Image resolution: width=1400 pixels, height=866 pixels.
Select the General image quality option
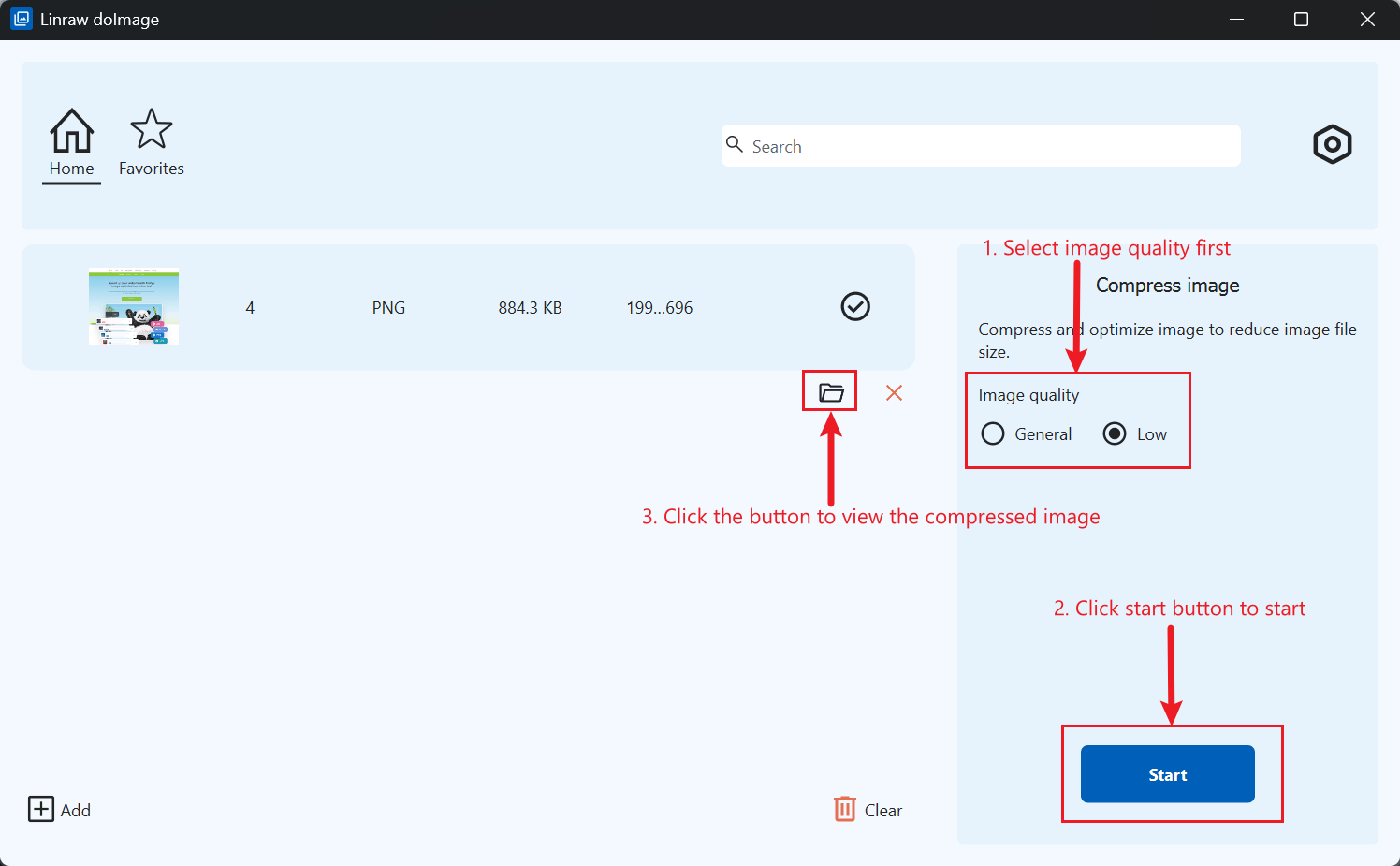click(993, 433)
